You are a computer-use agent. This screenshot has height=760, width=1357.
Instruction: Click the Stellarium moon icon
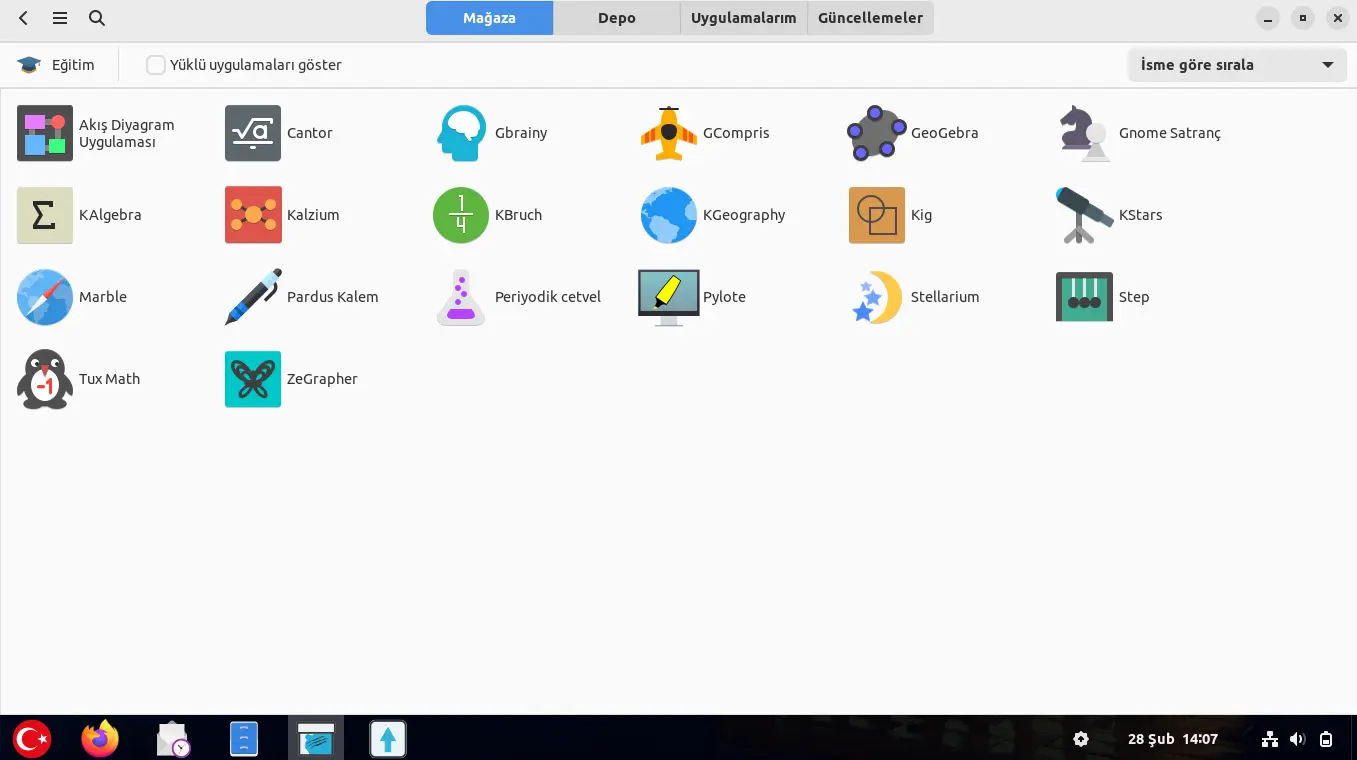(877, 297)
